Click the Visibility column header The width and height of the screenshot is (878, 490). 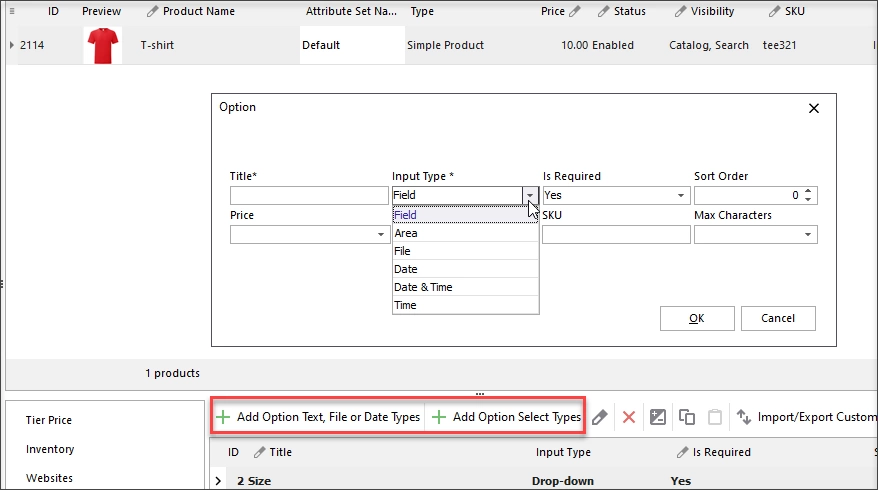tap(712, 11)
